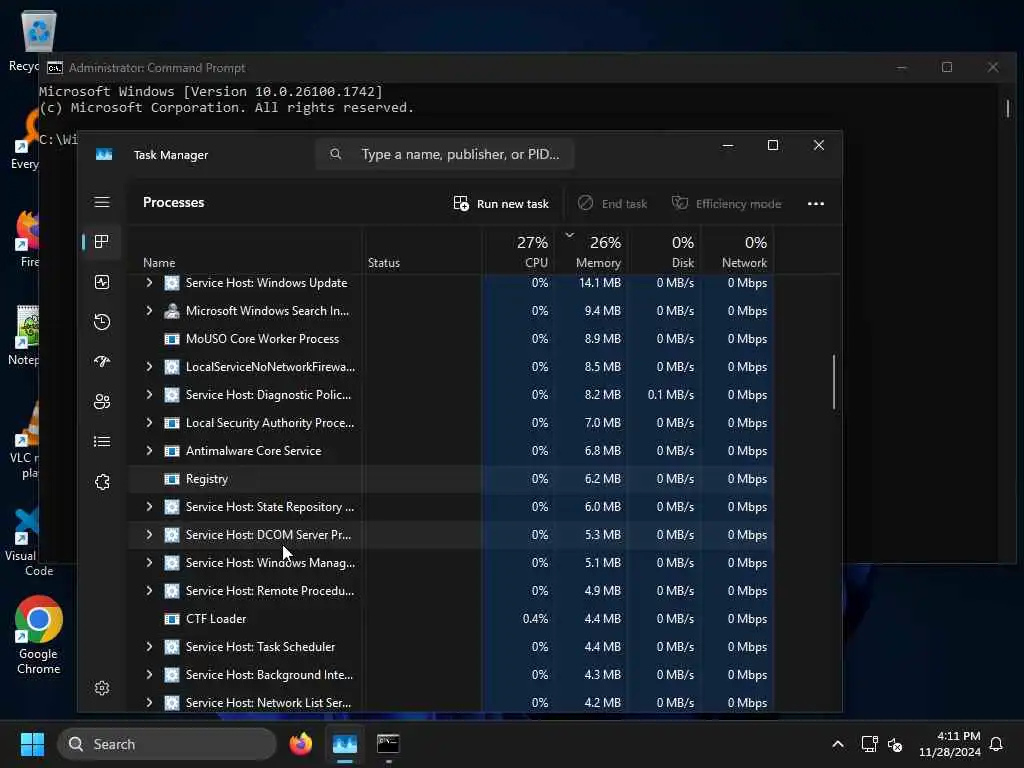The width and height of the screenshot is (1024, 768).
Task: Click the Task Manager search field
Action: [445, 154]
